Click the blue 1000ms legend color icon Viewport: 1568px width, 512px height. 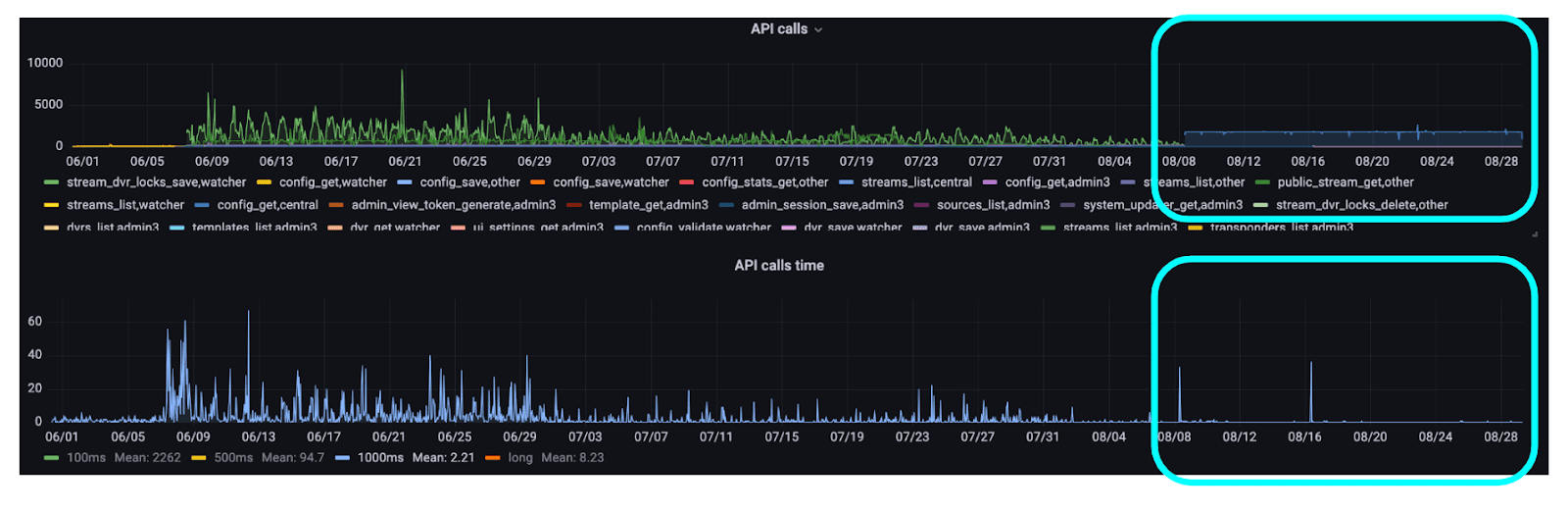pyautogui.click(x=342, y=458)
